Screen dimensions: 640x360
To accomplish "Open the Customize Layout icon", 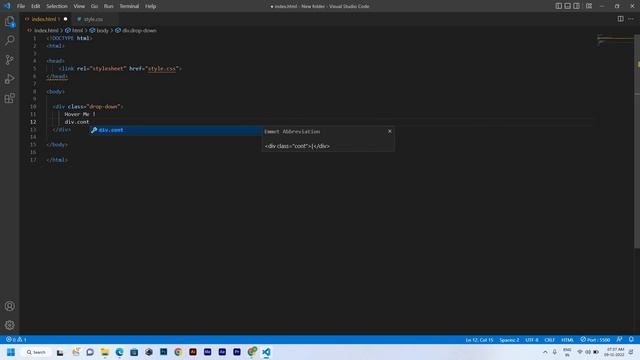I will point(589,6).
